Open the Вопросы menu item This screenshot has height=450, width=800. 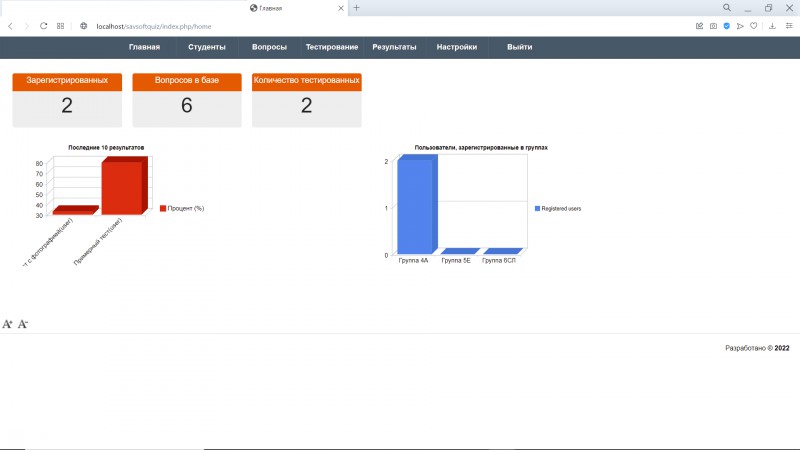(269, 47)
